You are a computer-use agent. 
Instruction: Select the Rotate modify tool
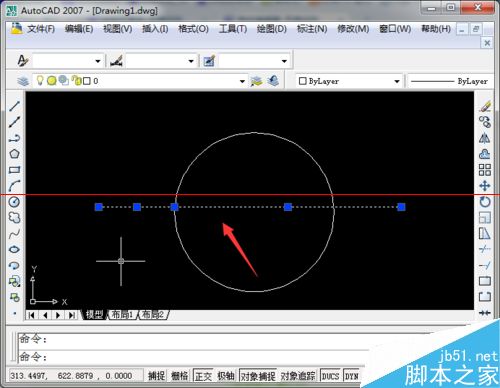pyautogui.click(x=485, y=202)
